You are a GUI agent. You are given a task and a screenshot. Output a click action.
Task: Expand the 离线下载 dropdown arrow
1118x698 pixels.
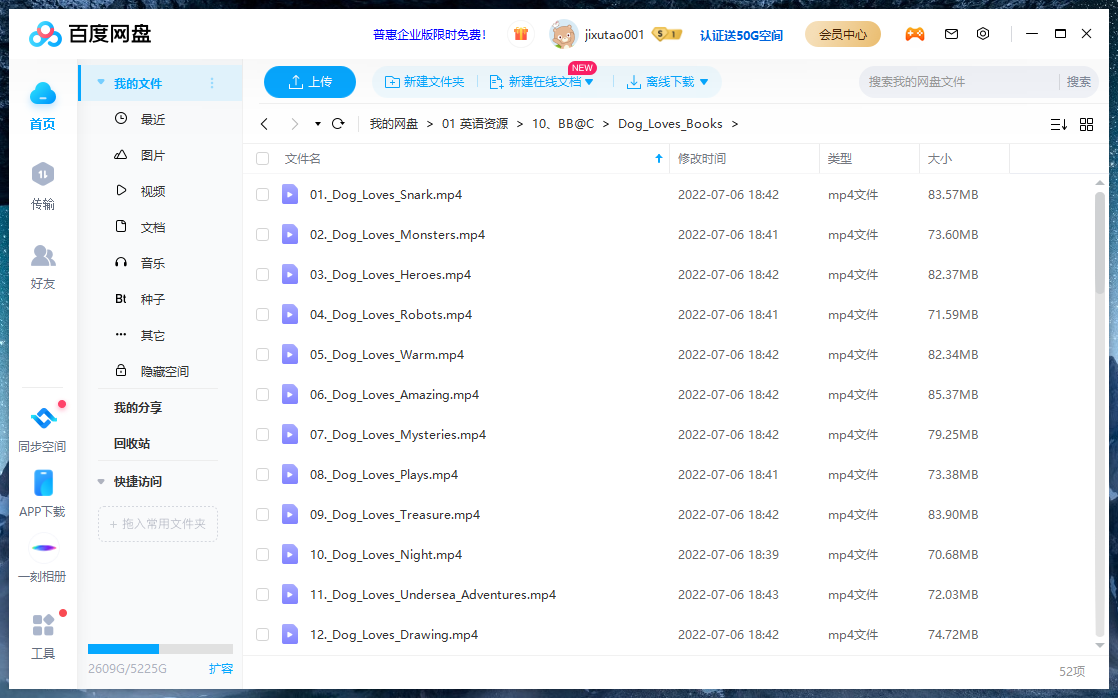(x=704, y=82)
